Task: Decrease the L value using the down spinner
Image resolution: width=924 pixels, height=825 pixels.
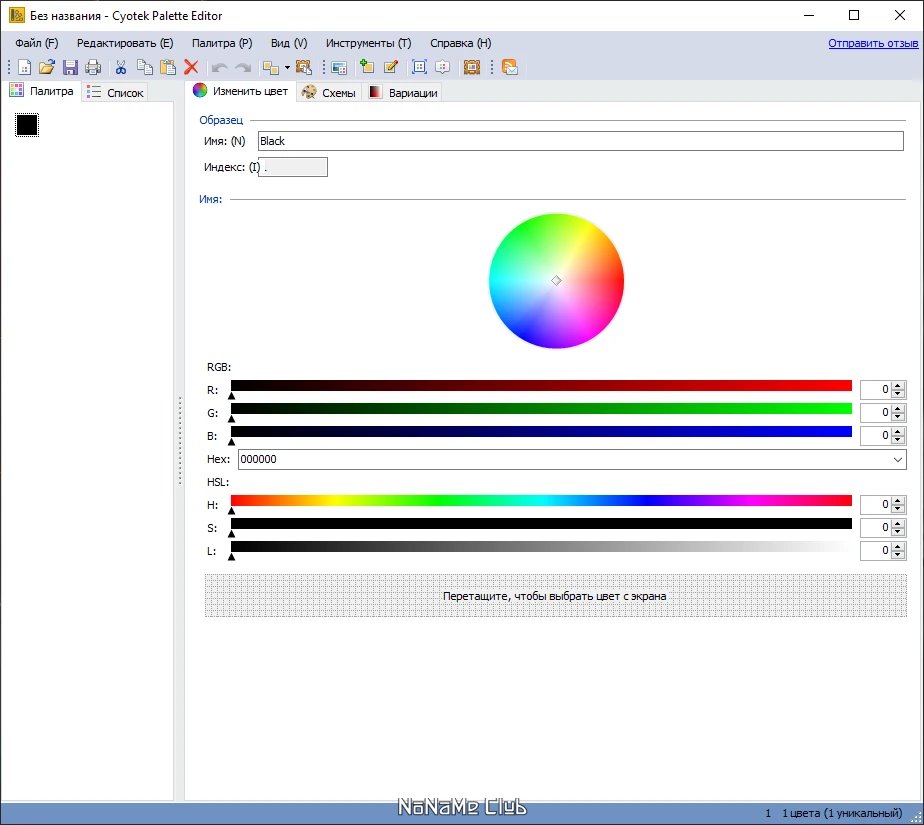Action: (x=898, y=555)
